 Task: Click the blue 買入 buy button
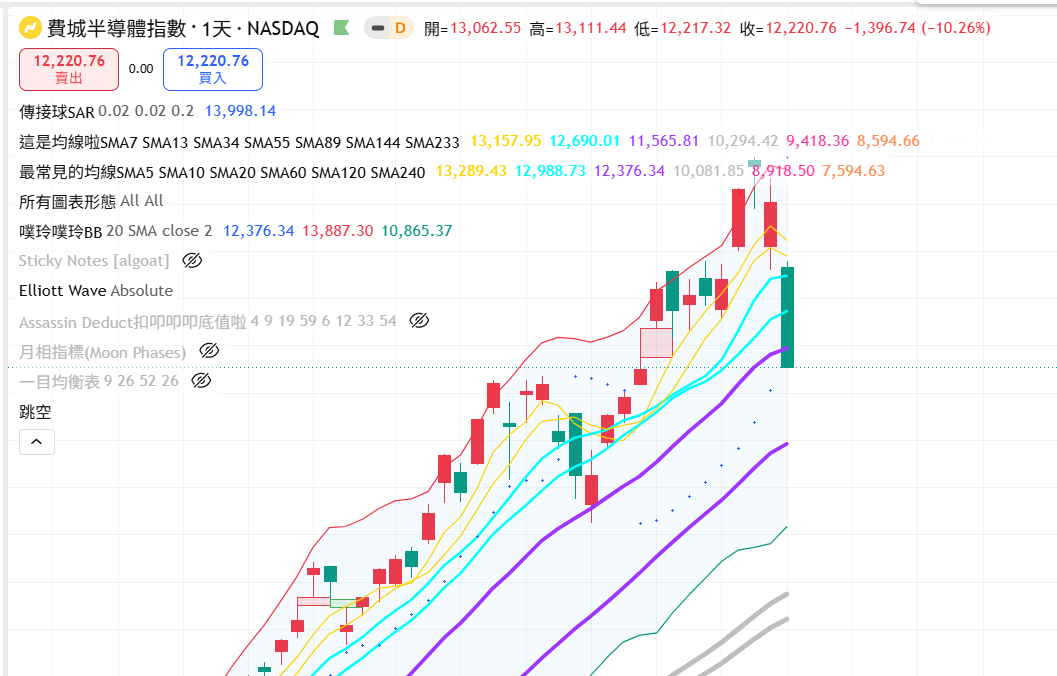(x=213, y=69)
